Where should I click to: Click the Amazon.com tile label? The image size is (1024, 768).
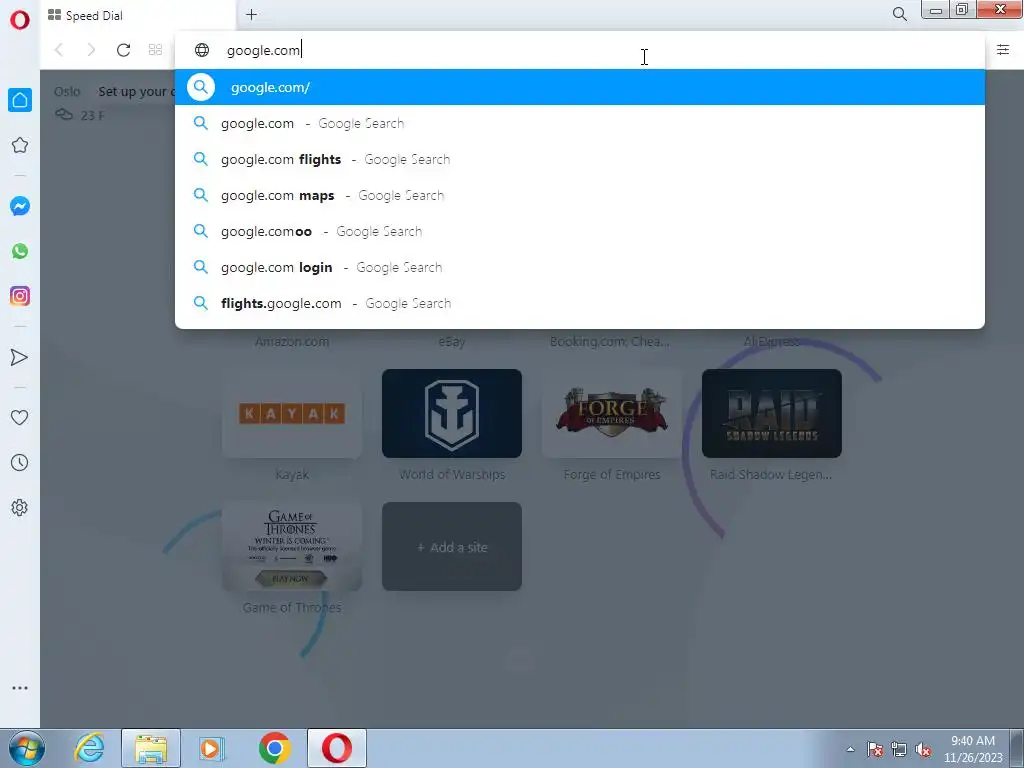(292, 341)
